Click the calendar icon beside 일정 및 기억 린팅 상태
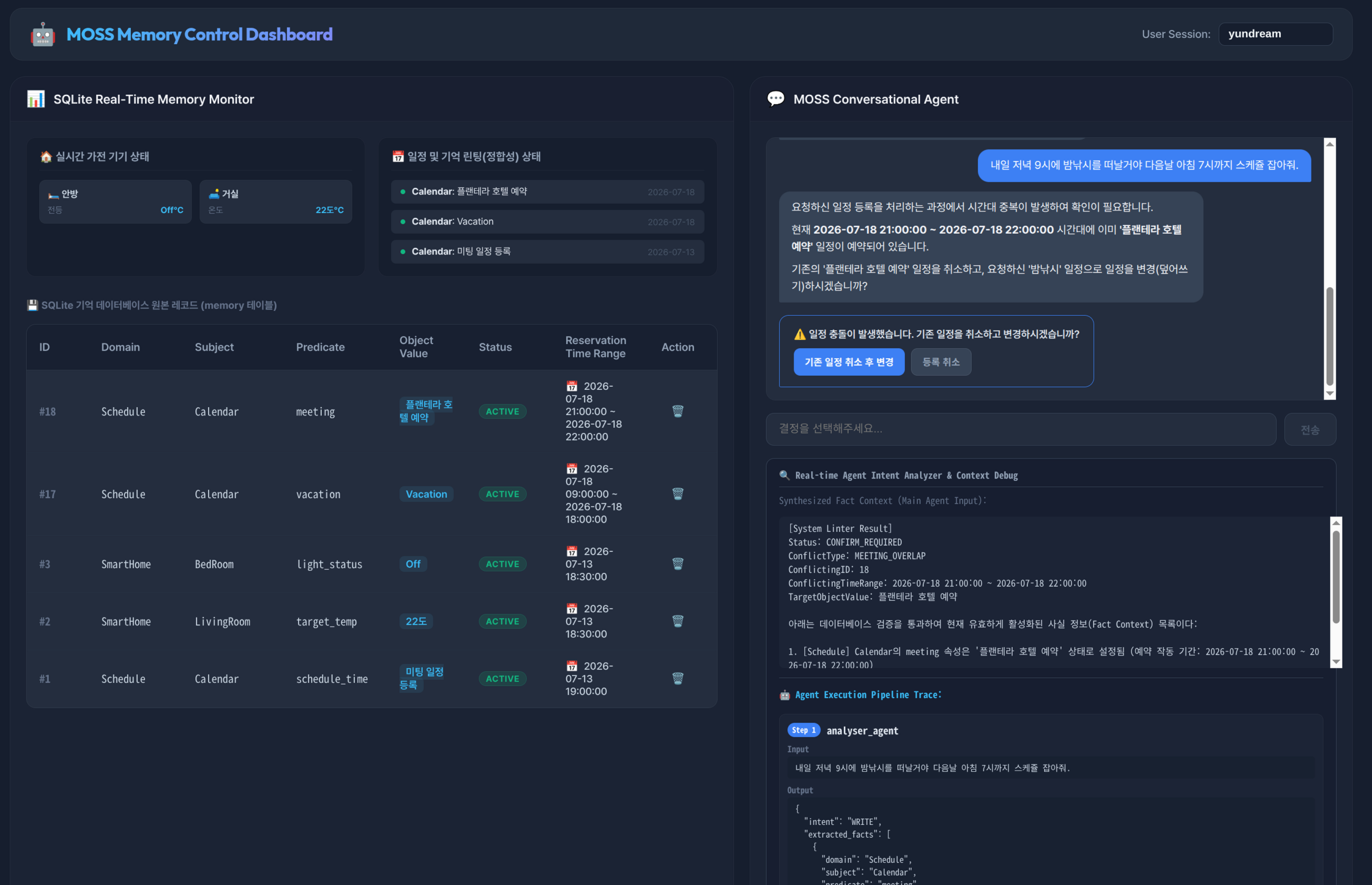 398,156
